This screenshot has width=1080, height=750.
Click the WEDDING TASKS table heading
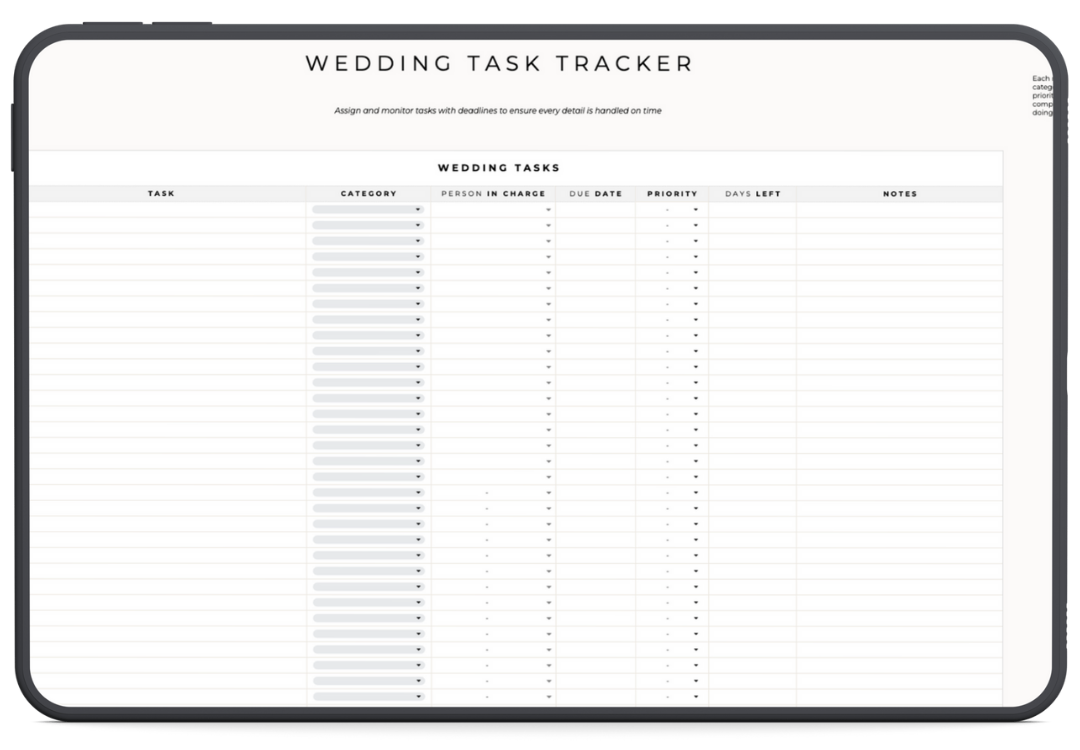click(x=499, y=168)
